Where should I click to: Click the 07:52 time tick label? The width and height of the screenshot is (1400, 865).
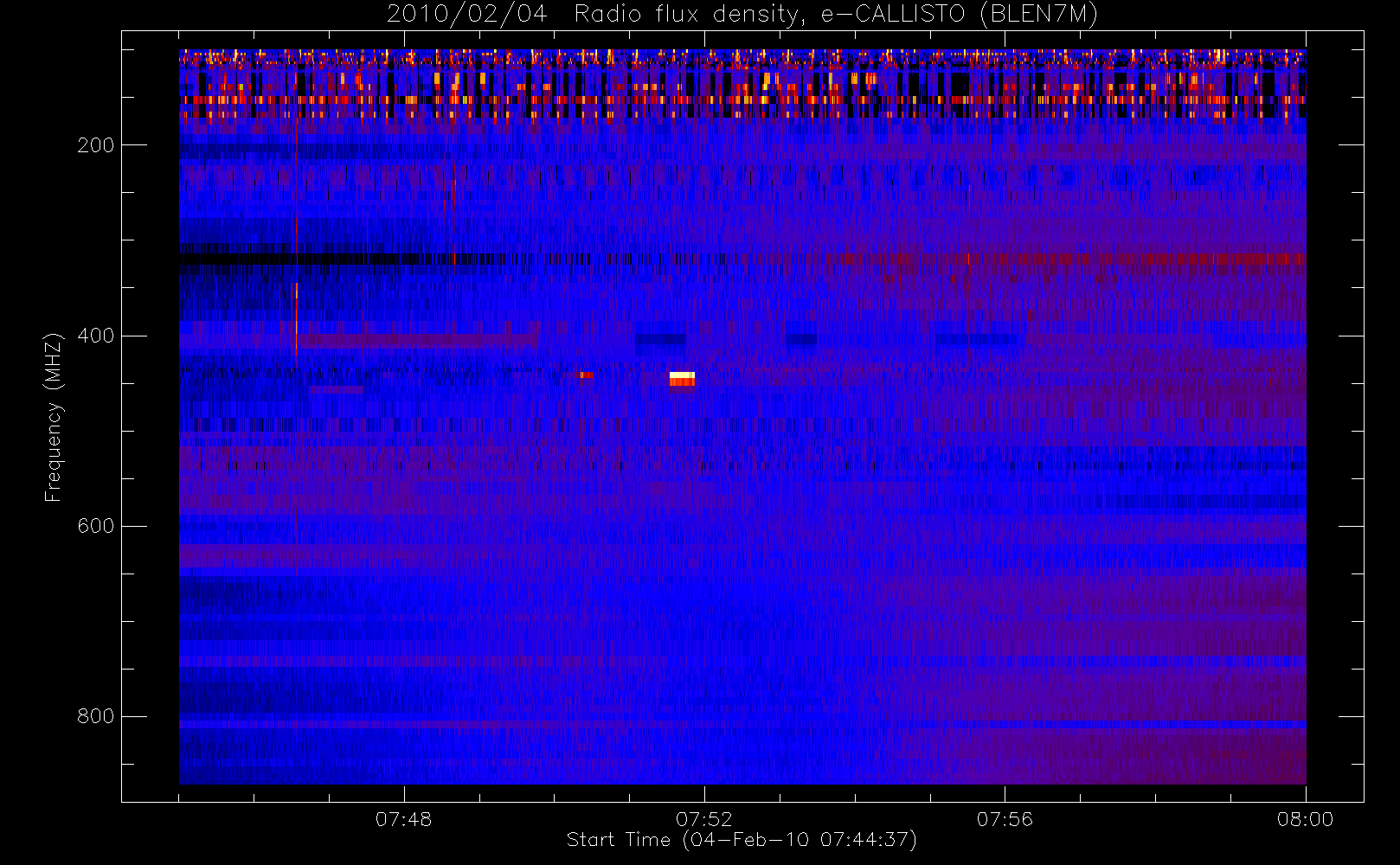point(703,819)
